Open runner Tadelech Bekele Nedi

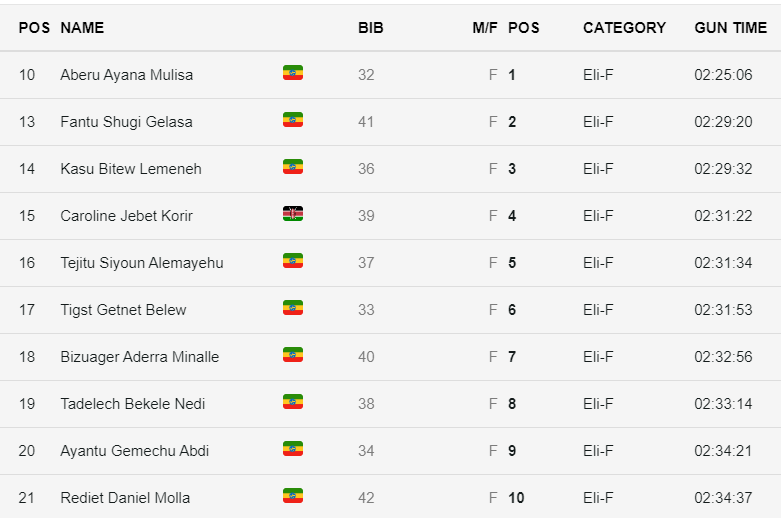133,404
